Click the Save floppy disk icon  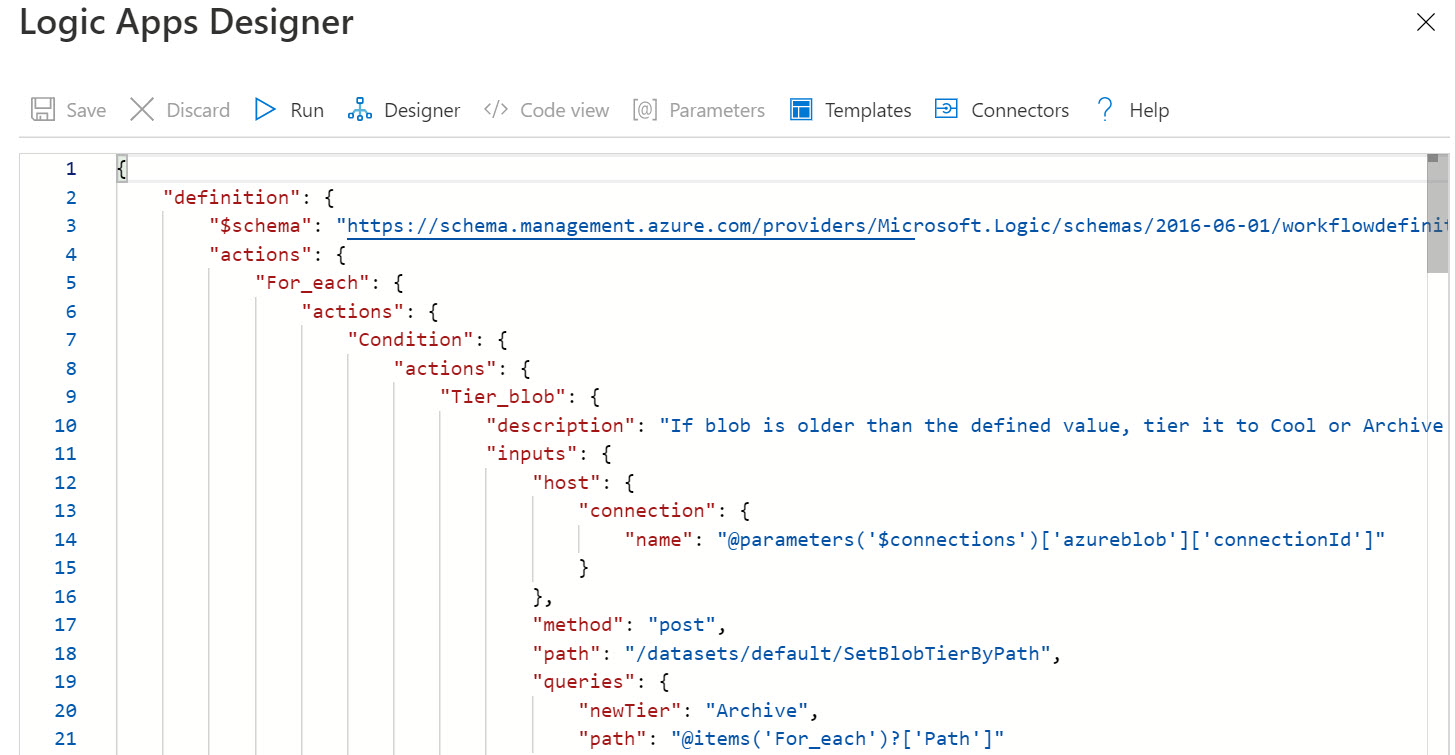[x=43, y=110]
